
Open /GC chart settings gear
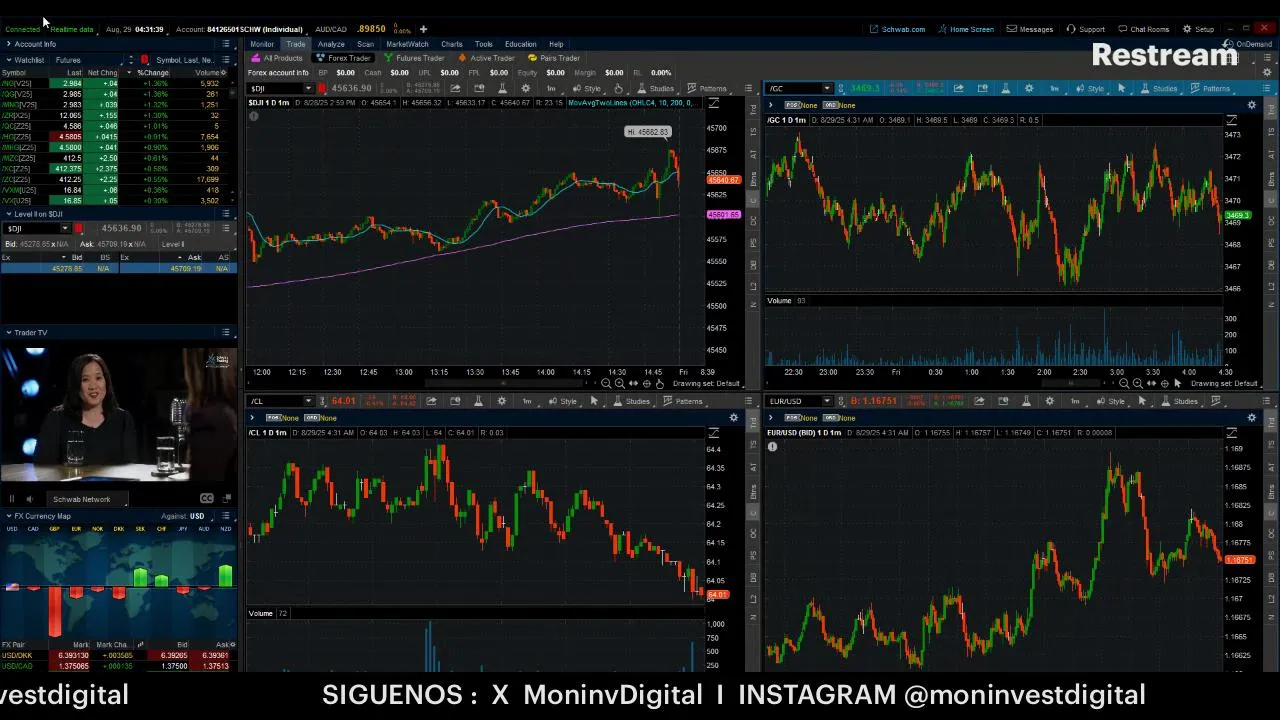1030,88
